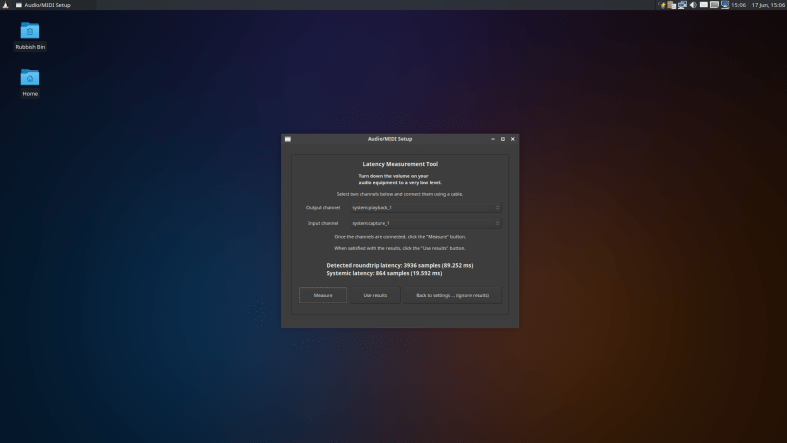Click the clipboard manager tray icon

[x=672, y=5]
